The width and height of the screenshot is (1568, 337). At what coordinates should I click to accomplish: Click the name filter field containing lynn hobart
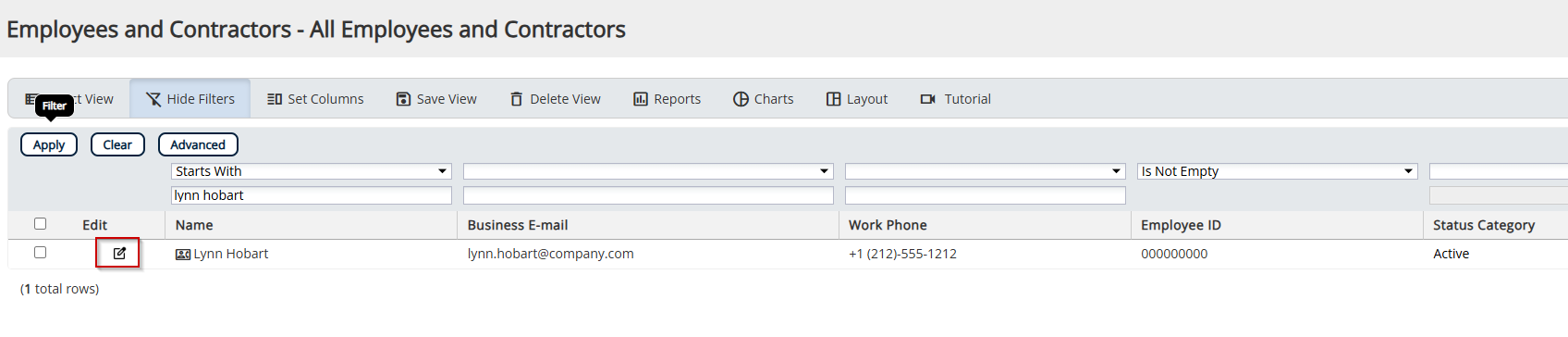point(312,195)
